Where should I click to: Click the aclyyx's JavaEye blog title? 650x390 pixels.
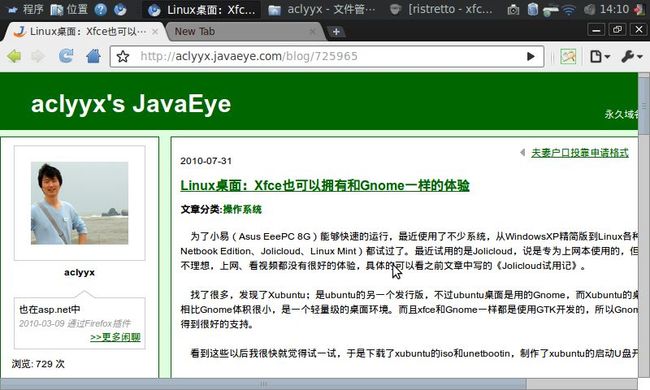[131, 104]
